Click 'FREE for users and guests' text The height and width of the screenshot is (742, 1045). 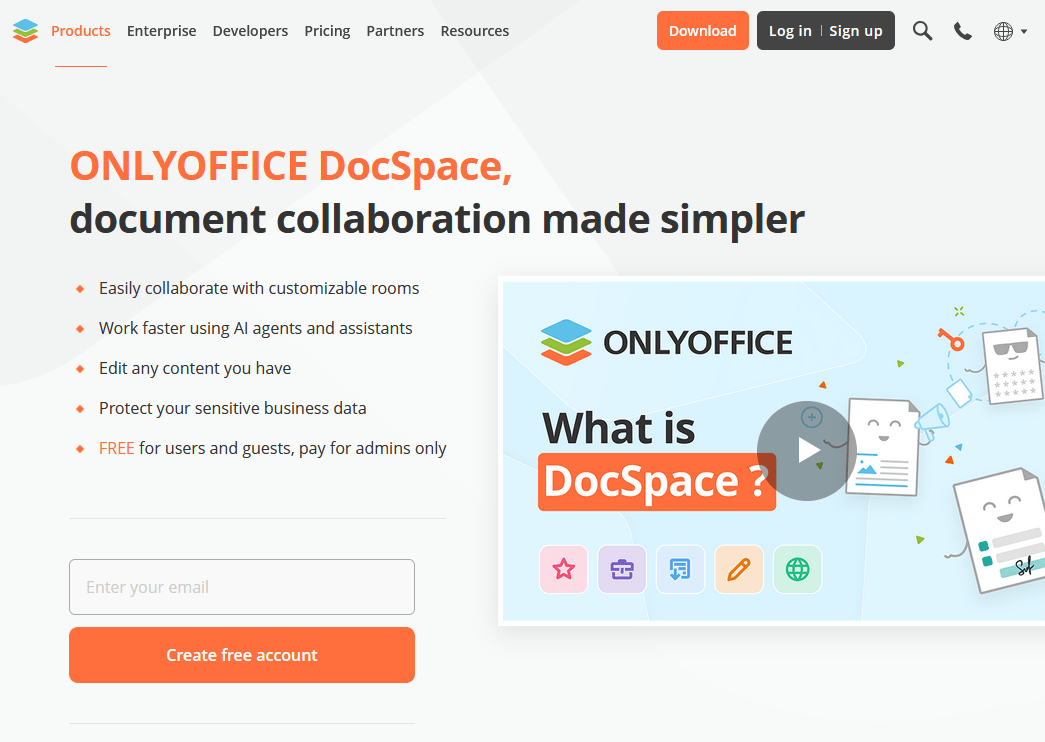coord(273,448)
